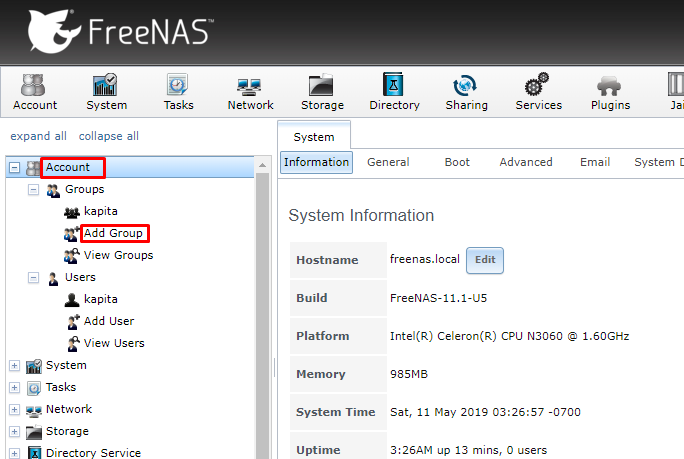Viewport: 684px width, 459px height.
Task: Open the Tasks toolbar icon
Action: click(x=178, y=92)
